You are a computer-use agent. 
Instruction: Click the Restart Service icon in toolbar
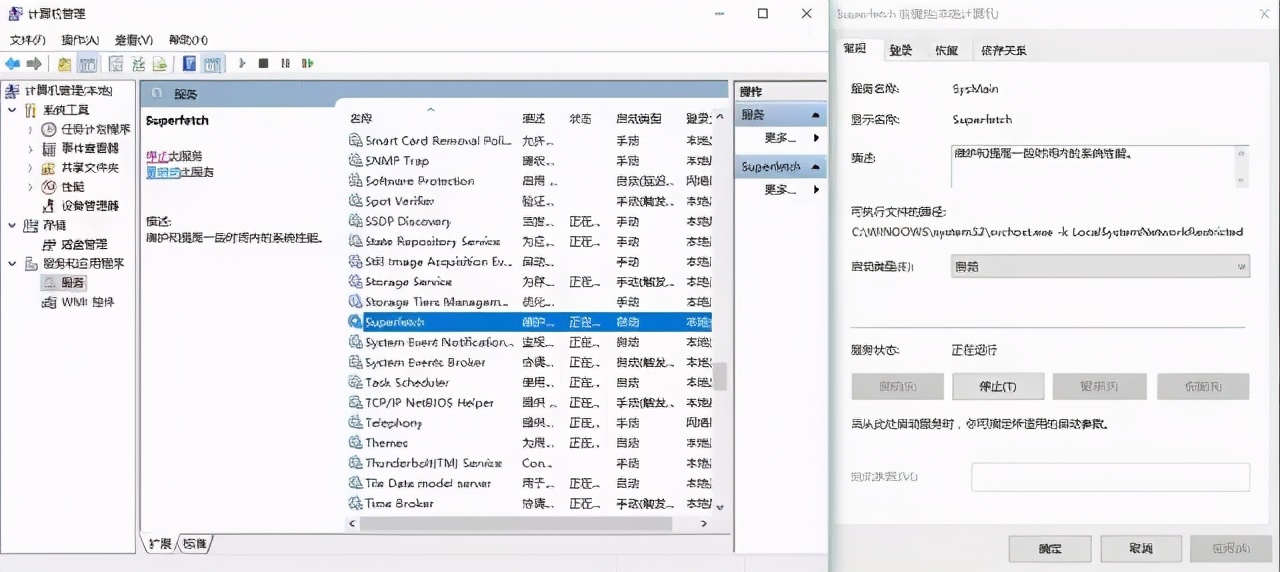(307, 63)
